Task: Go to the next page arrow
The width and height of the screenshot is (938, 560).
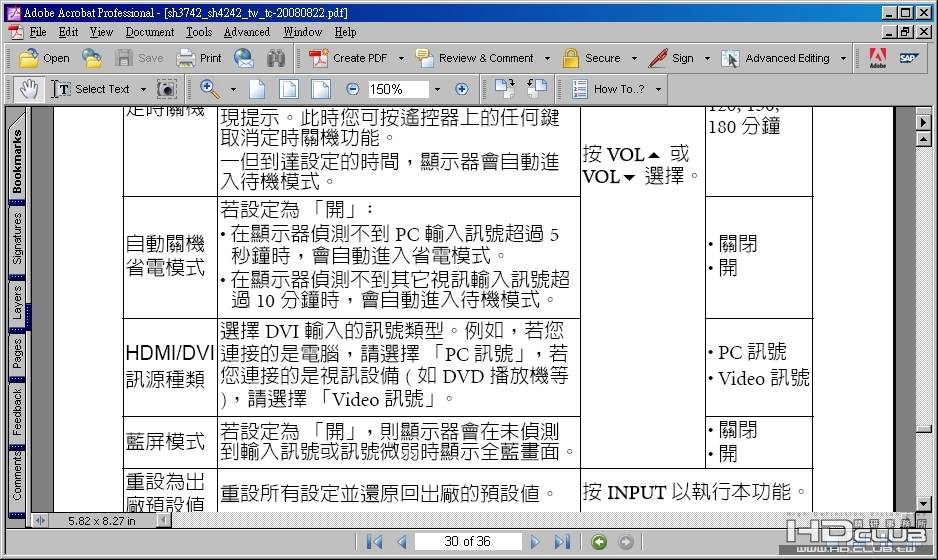Action: click(x=535, y=542)
